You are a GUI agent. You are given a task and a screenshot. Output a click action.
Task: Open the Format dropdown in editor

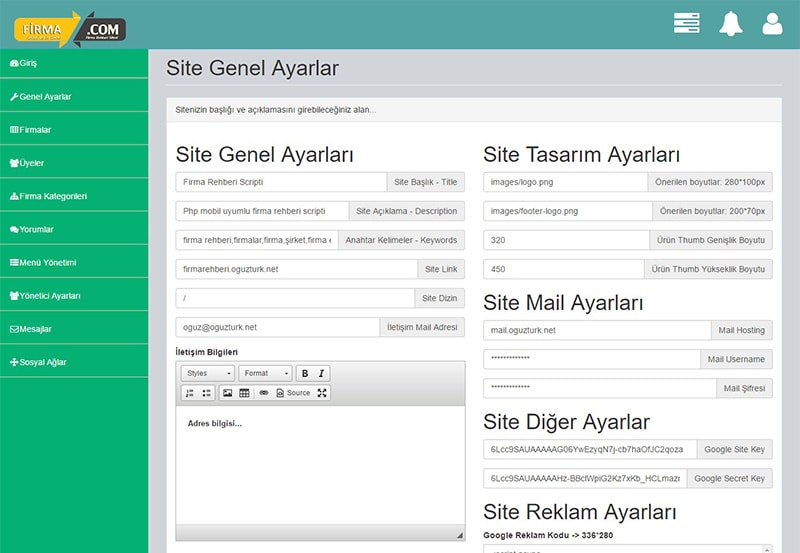[x=265, y=373]
